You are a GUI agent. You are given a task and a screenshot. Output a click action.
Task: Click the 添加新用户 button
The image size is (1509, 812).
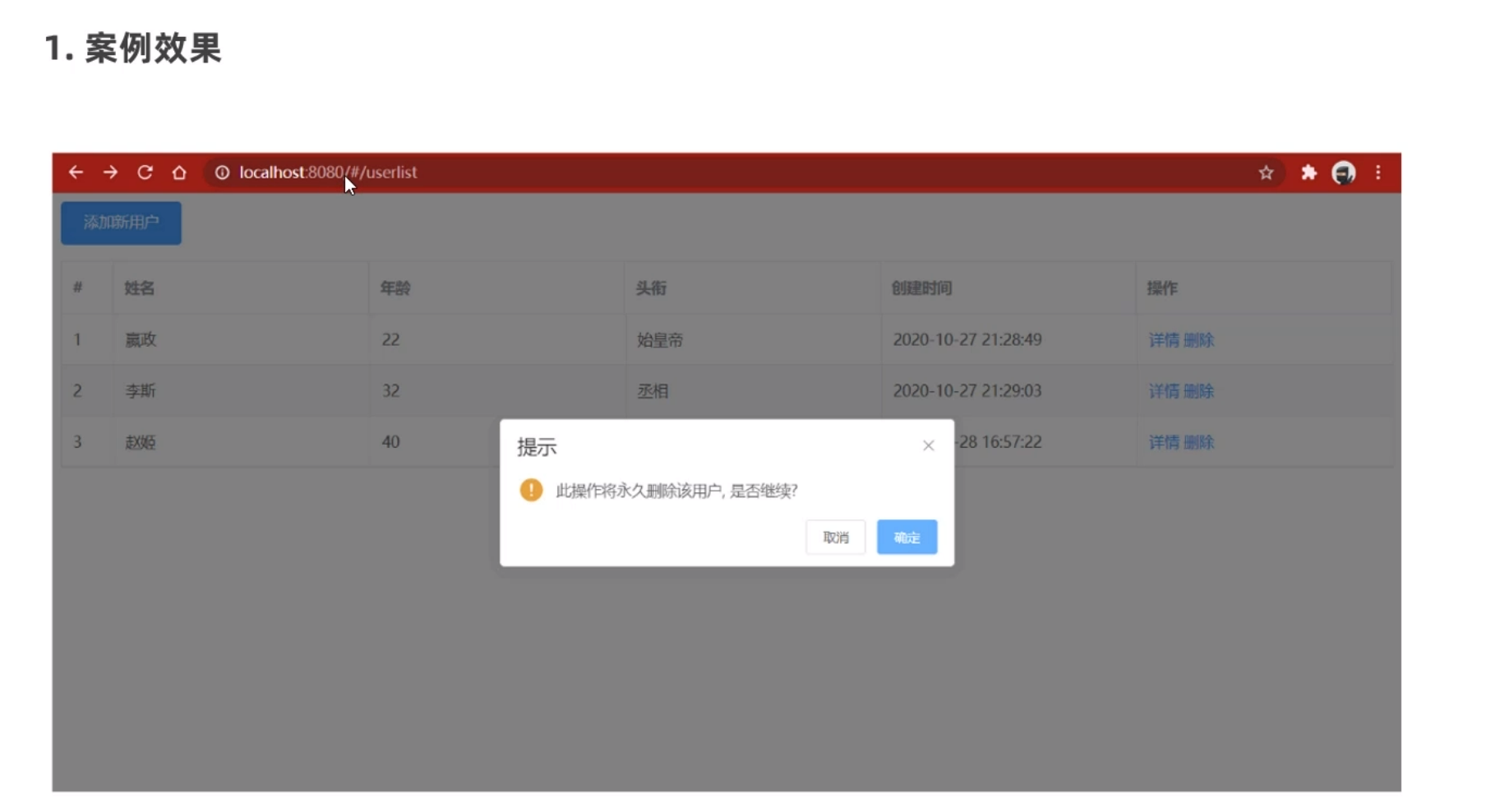point(120,223)
